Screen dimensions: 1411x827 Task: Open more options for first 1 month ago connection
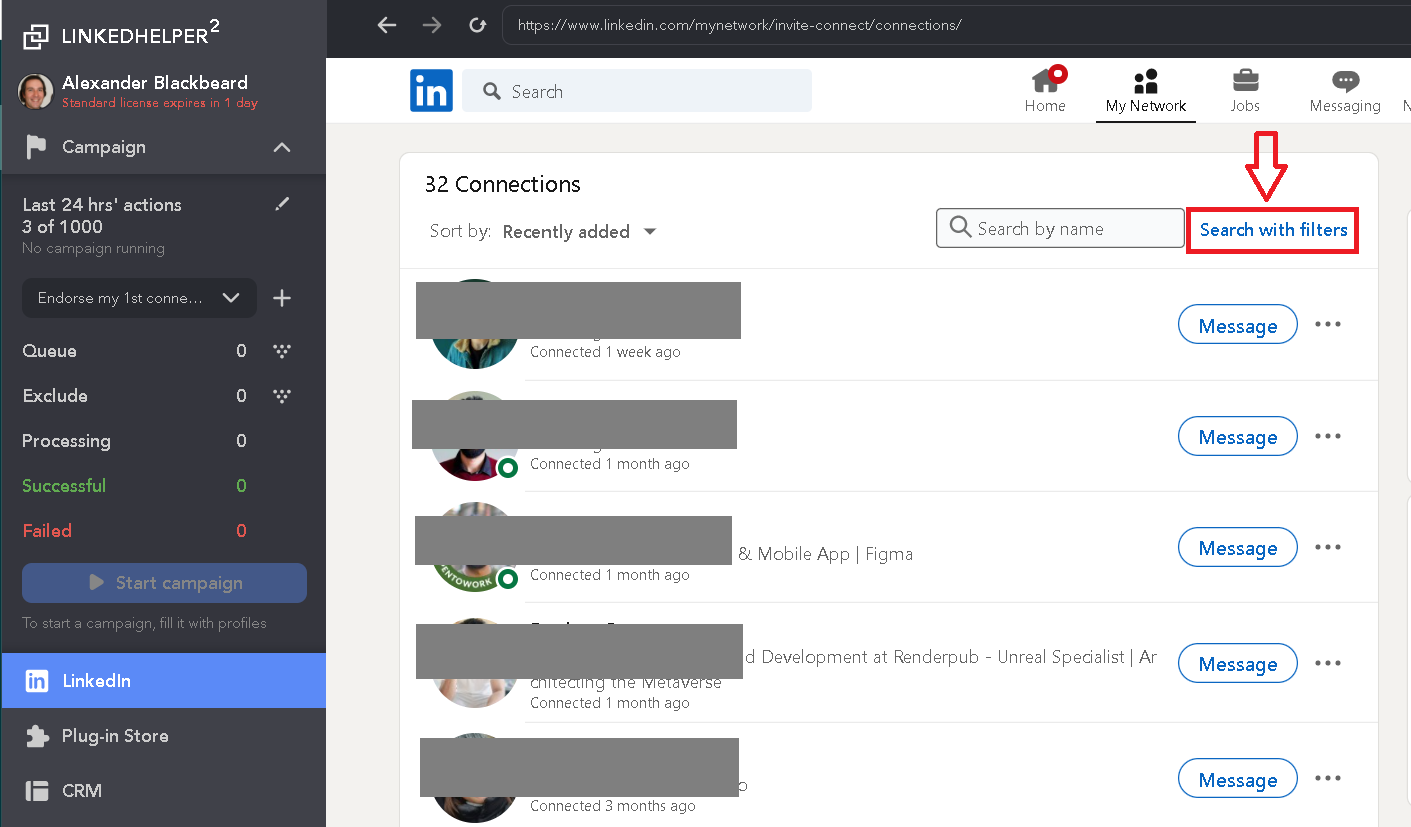[x=1327, y=436]
